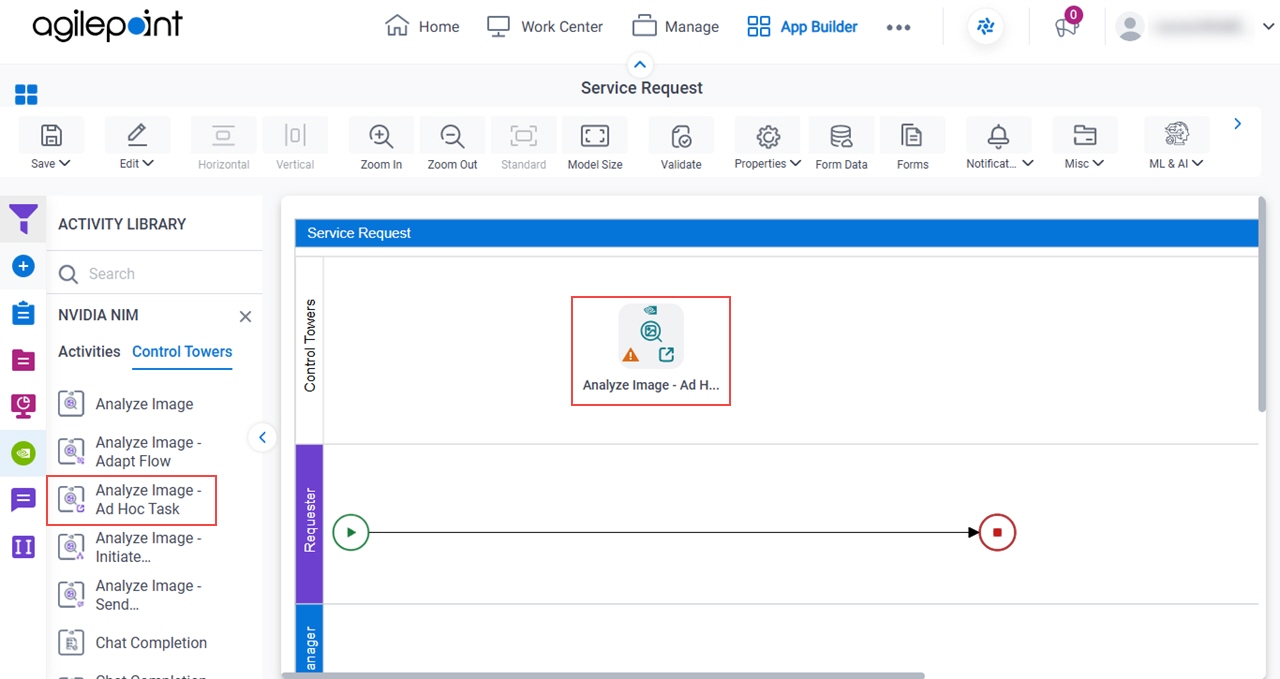The image size is (1280, 679).
Task: Click the clipboard sidebar icon
Action: [23, 312]
